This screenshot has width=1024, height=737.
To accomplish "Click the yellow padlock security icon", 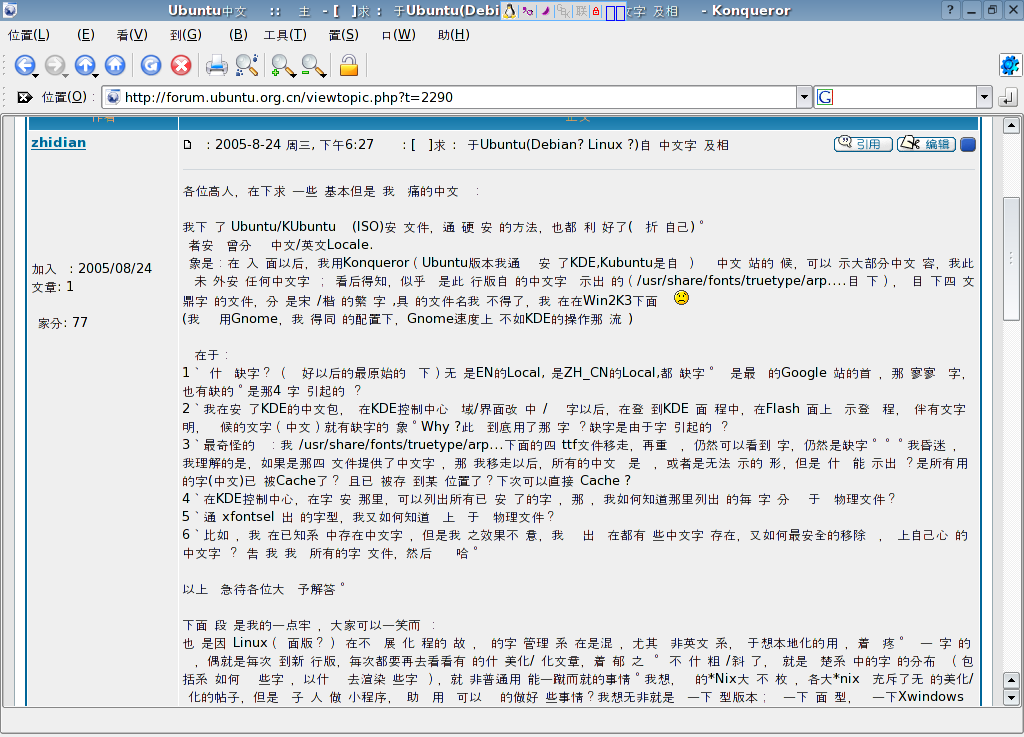I will click(349, 65).
